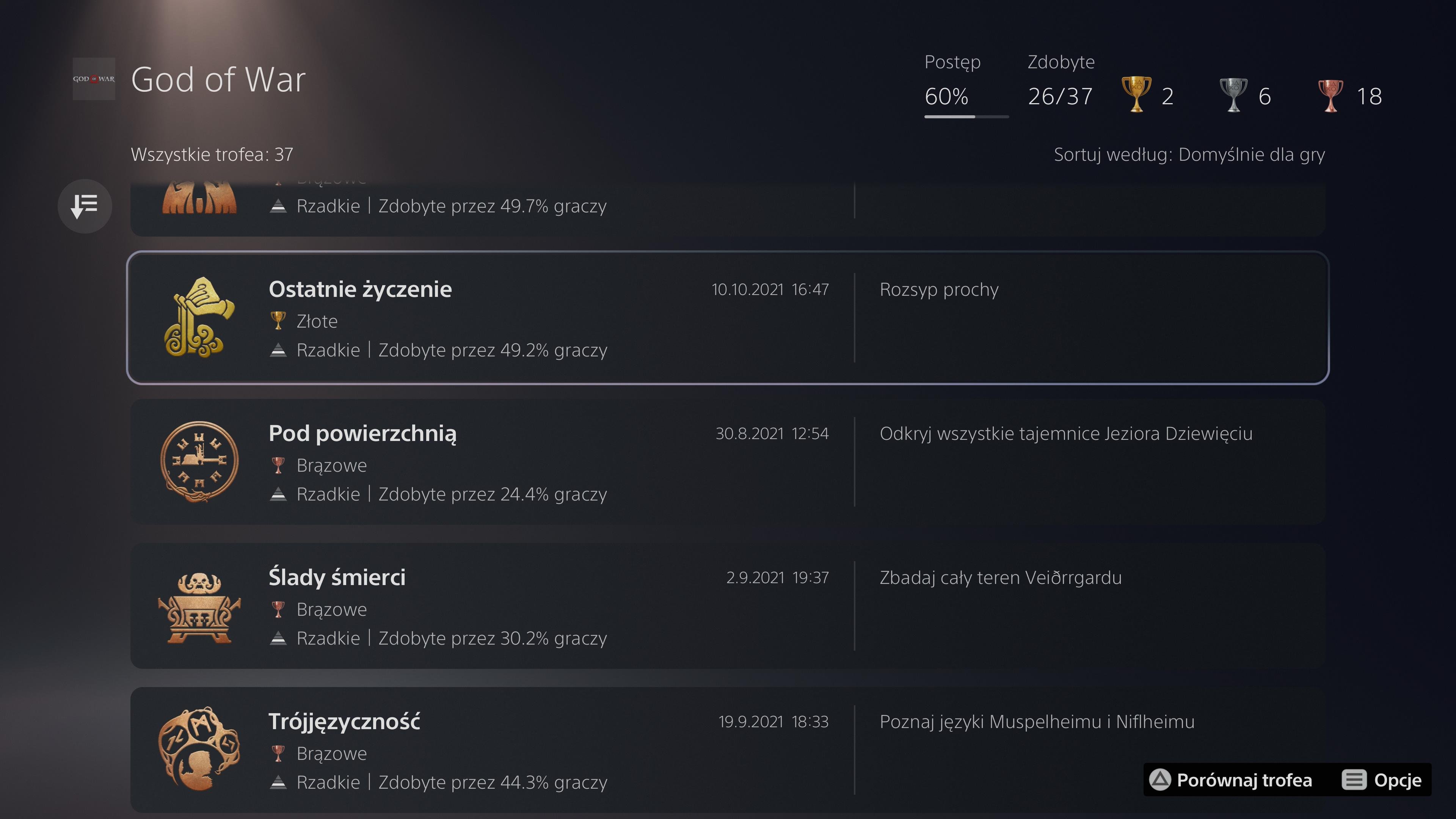This screenshot has height=819, width=1456.
Task: Select the Ślady śmierci trophy title
Action: coord(337,577)
